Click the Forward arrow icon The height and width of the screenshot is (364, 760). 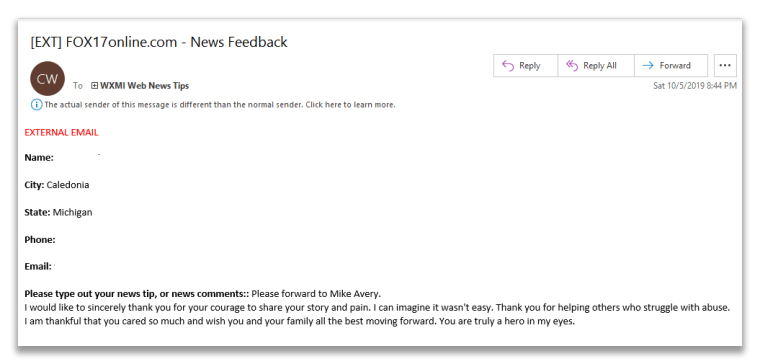pyautogui.click(x=648, y=65)
